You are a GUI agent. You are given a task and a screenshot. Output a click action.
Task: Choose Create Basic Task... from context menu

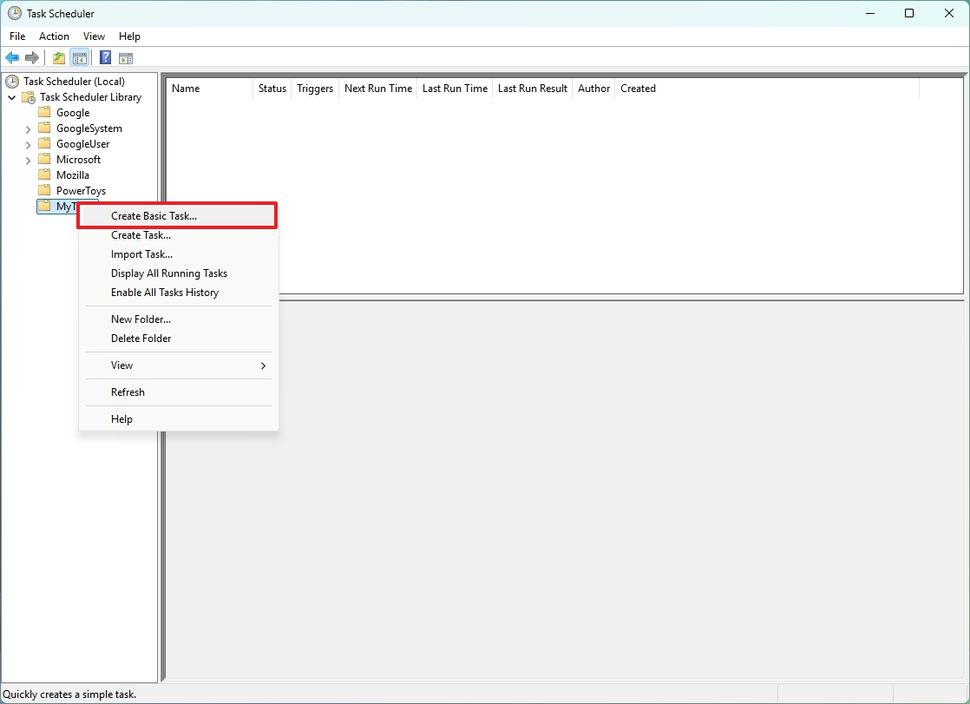(154, 216)
